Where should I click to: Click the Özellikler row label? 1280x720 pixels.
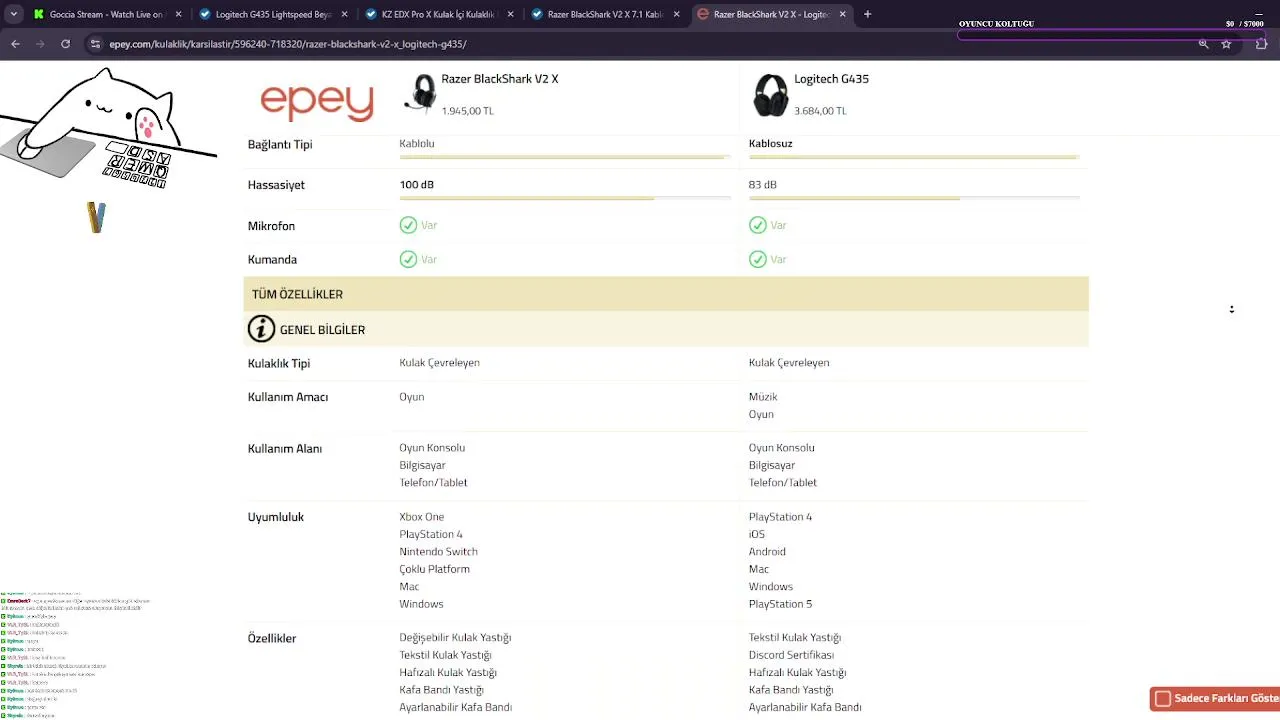click(x=272, y=638)
